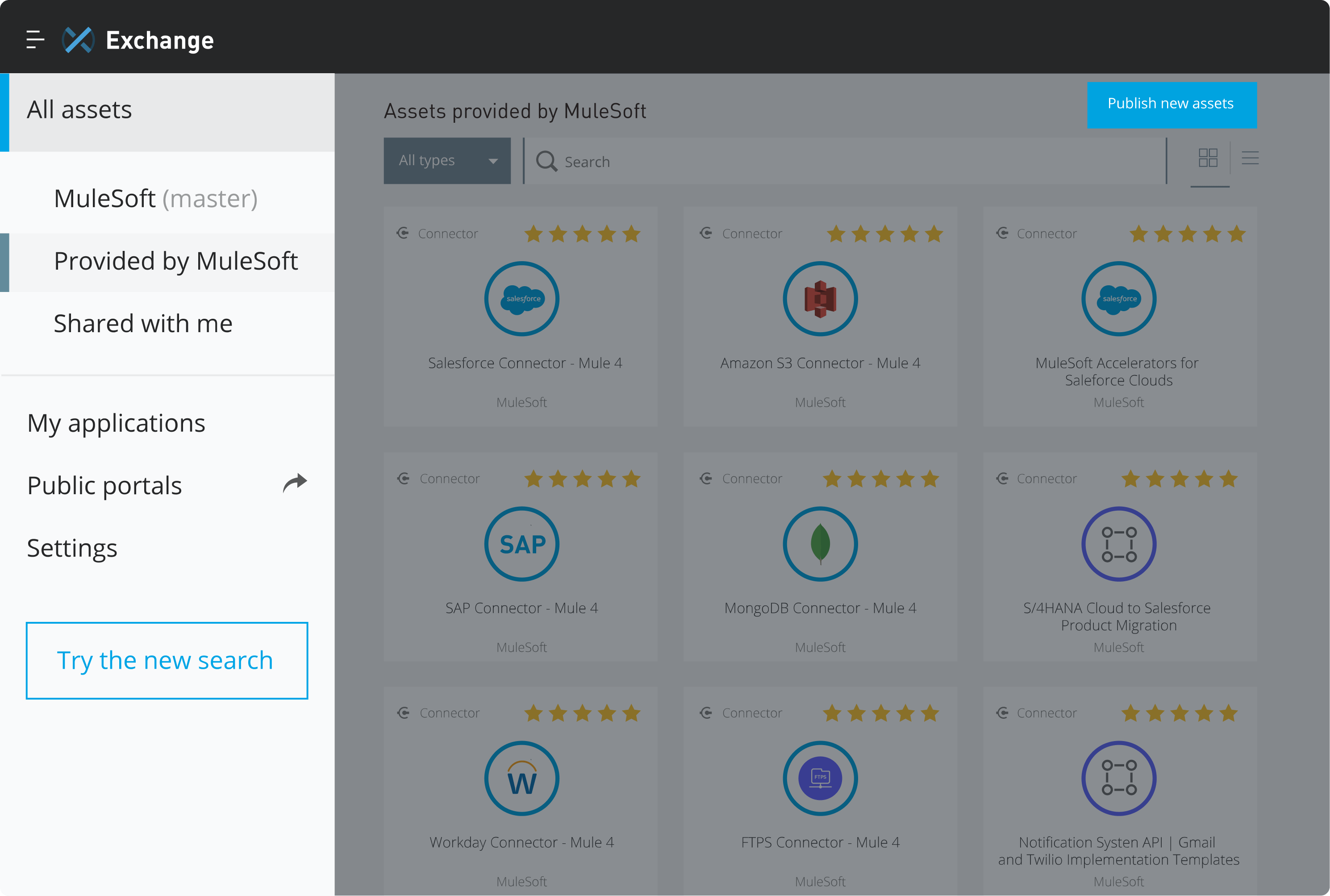Select Provided by MuleSoft tab
1330x896 pixels.
click(176, 261)
